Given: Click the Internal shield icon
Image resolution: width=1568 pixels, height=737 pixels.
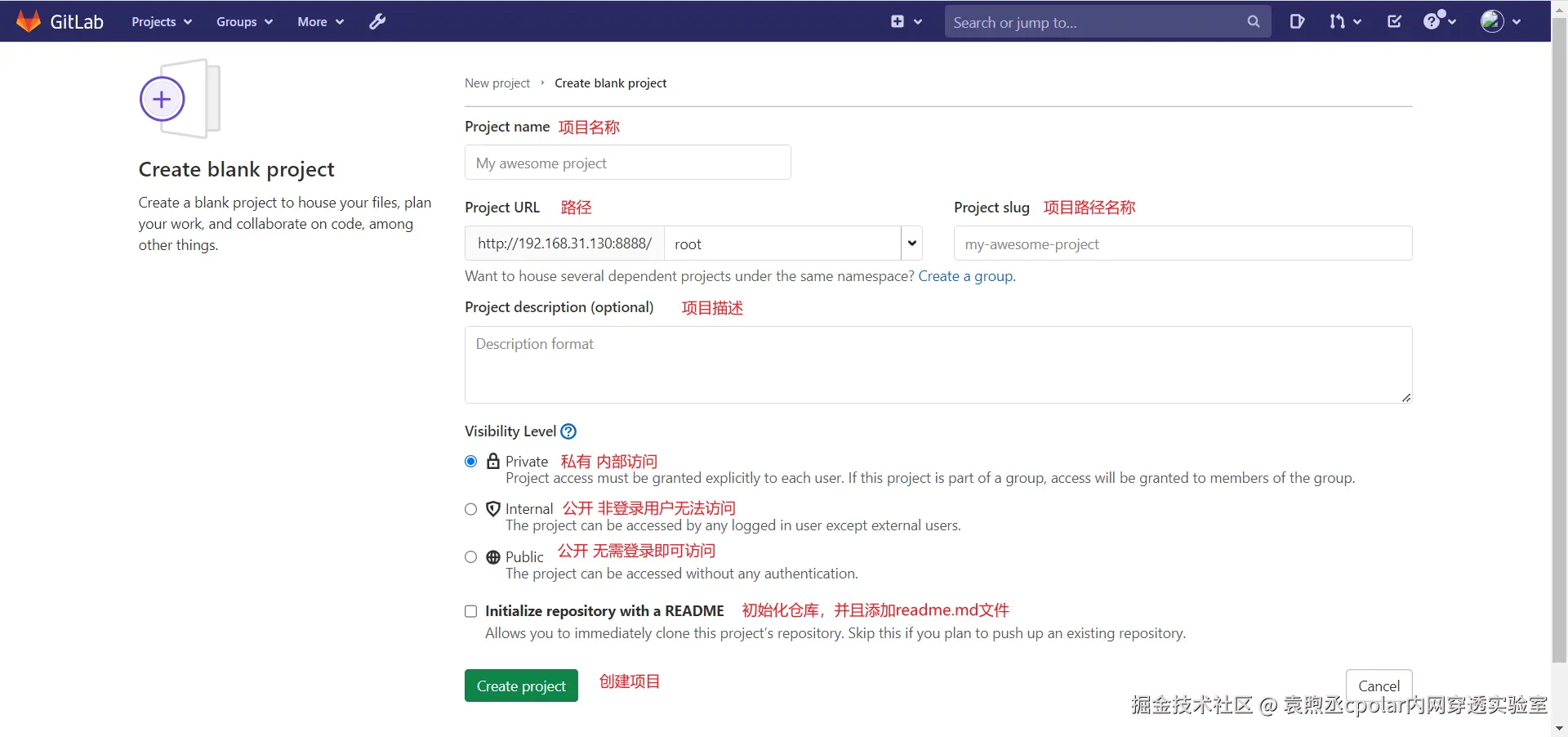Looking at the screenshot, I should (x=493, y=509).
